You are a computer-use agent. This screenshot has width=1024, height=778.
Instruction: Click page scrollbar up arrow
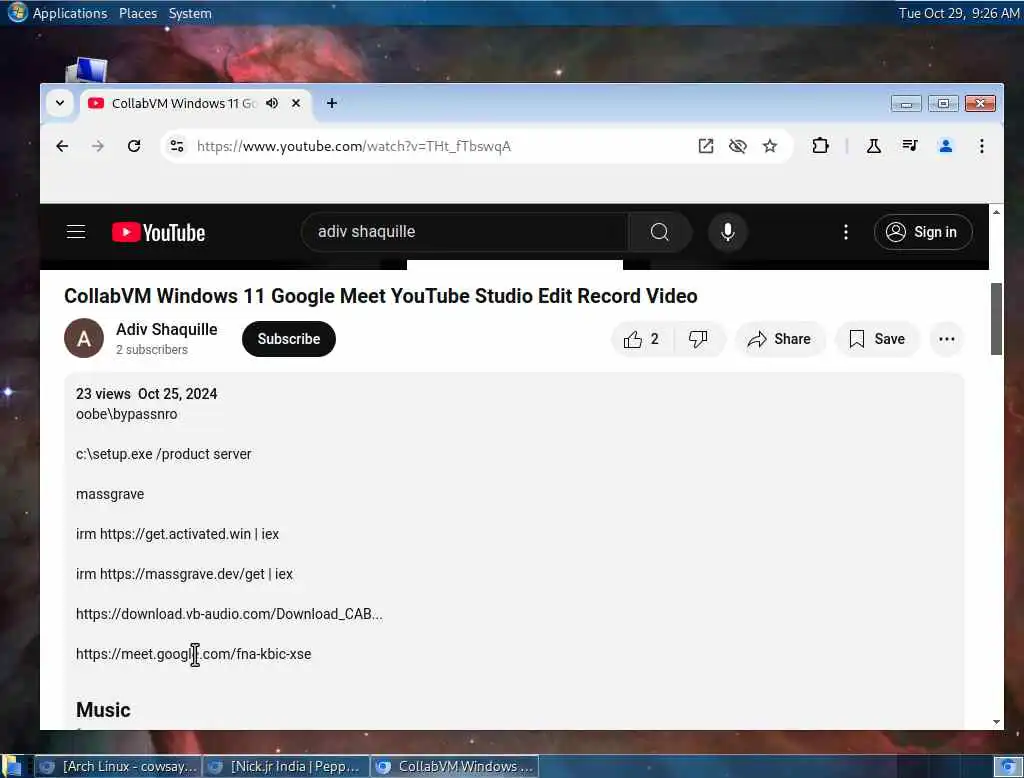(x=996, y=212)
